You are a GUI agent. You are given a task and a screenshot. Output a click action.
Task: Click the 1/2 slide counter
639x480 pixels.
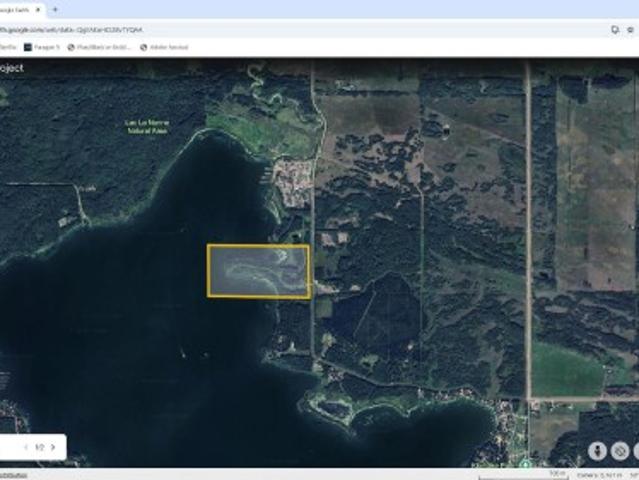[40, 447]
